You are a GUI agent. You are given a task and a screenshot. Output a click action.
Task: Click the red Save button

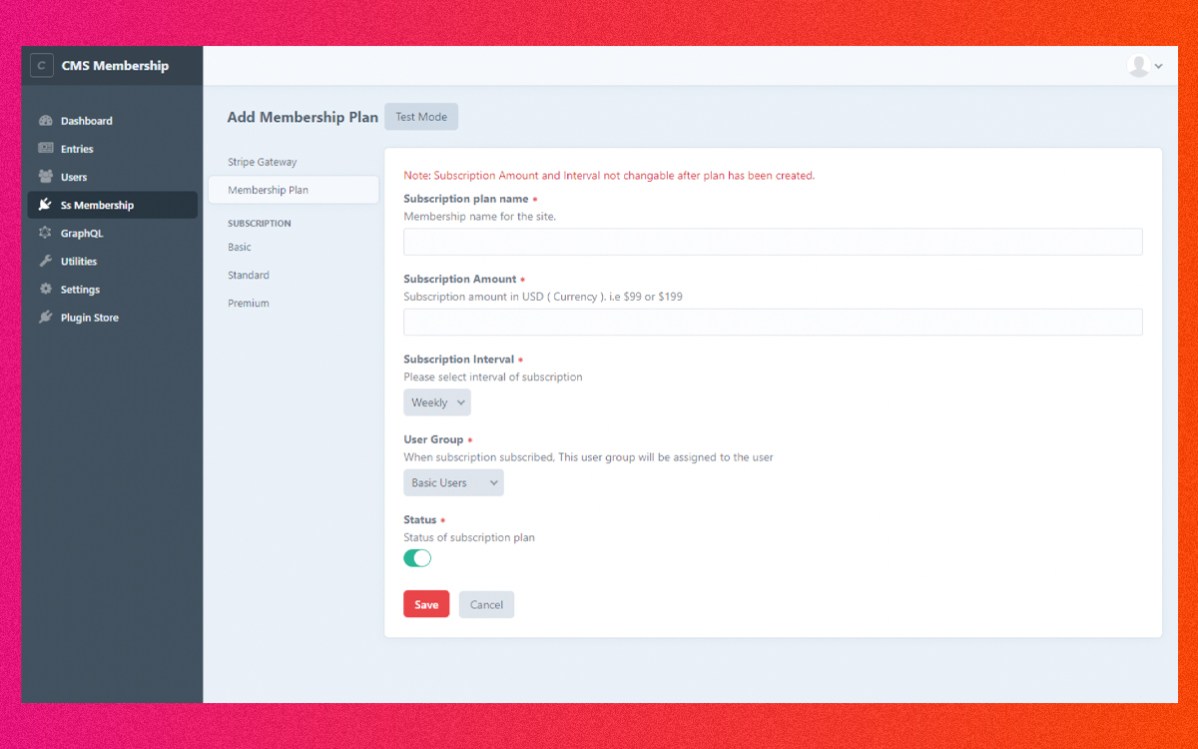point(426,605)
